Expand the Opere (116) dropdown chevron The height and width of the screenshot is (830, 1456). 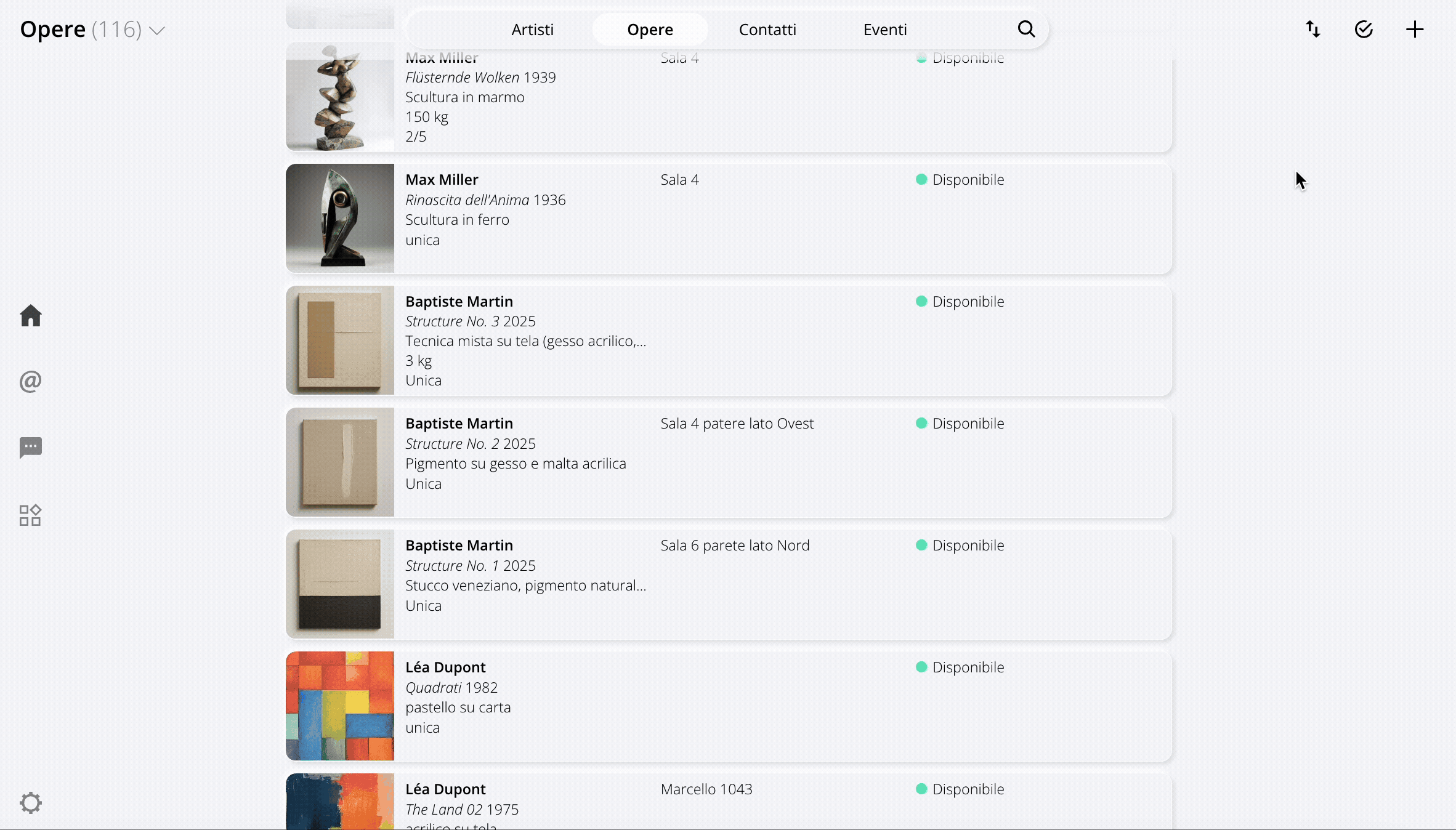point(158,30)
